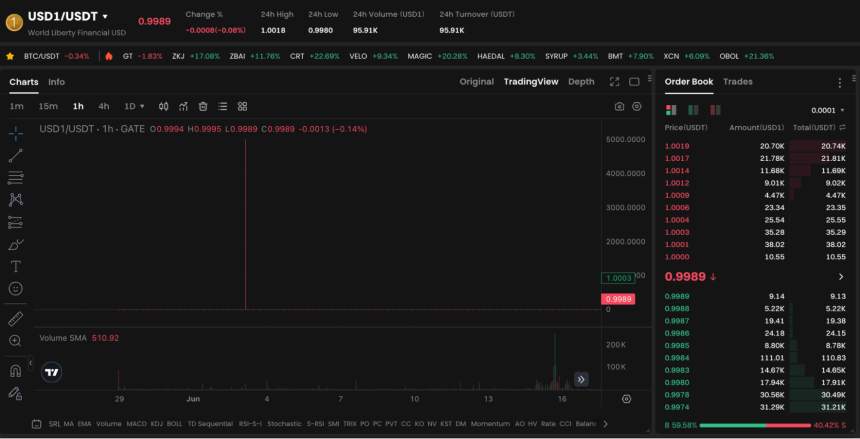Select the trend line drawing tool
860x439 pixels.
point(16,156)
